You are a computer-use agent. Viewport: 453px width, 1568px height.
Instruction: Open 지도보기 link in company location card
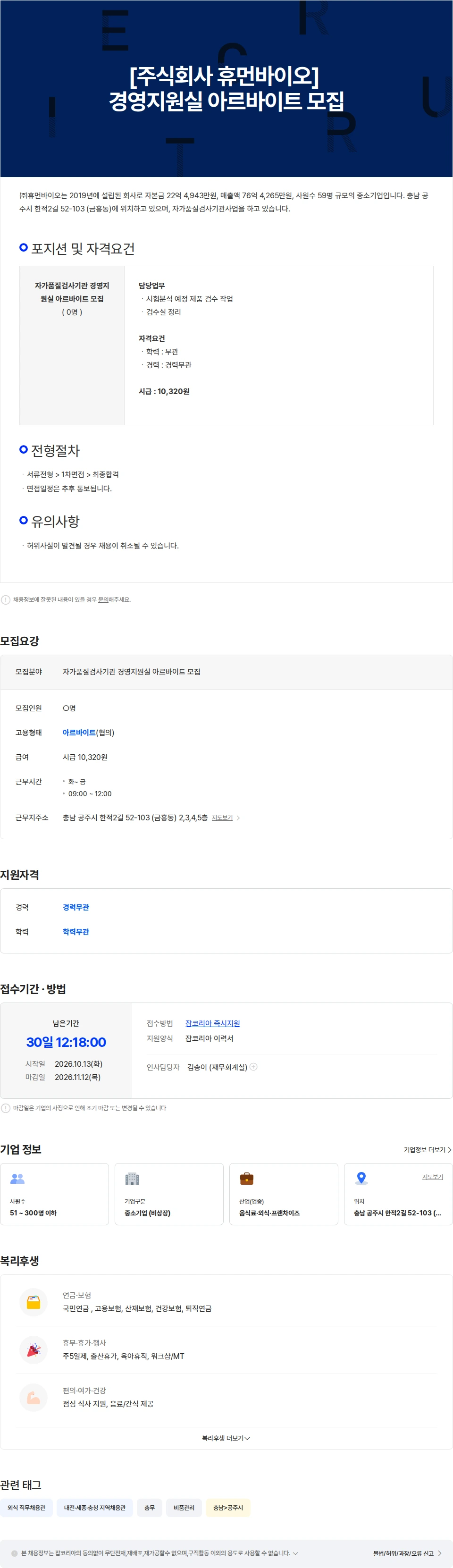(432, 1177)
